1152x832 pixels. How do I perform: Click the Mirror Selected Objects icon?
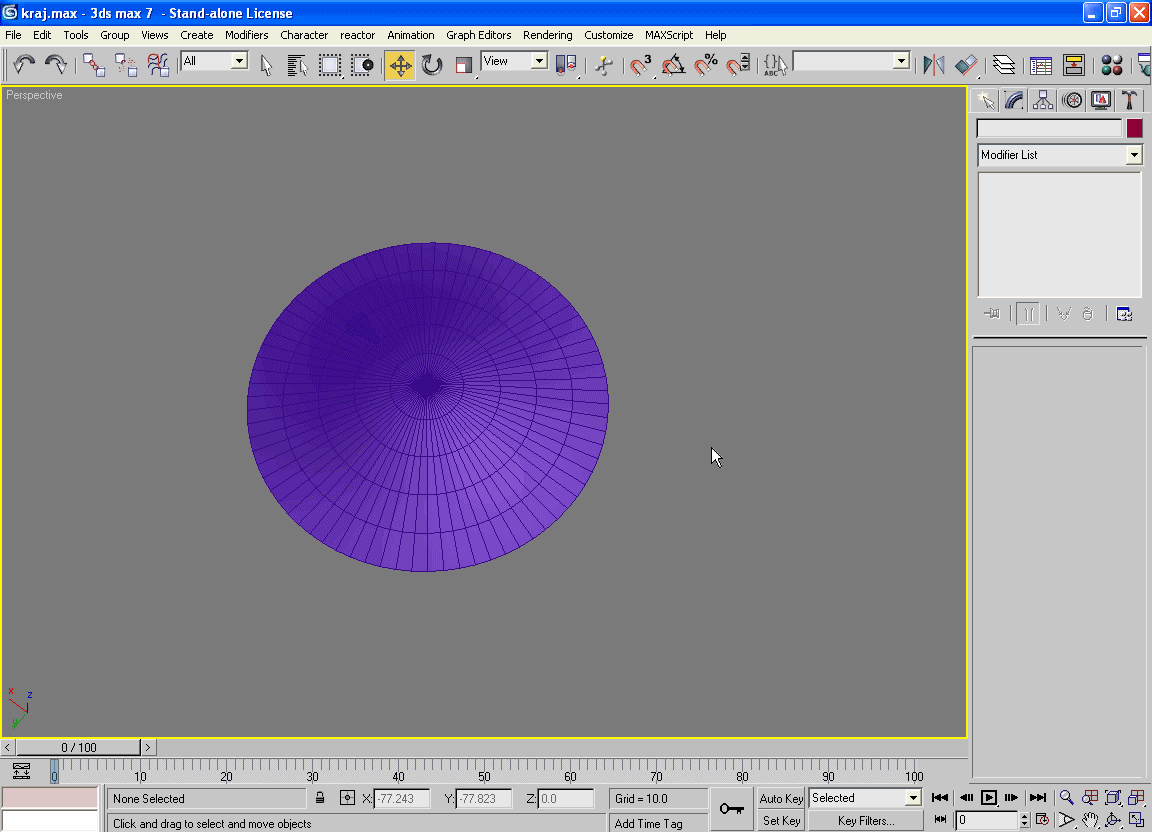point(933,66)
